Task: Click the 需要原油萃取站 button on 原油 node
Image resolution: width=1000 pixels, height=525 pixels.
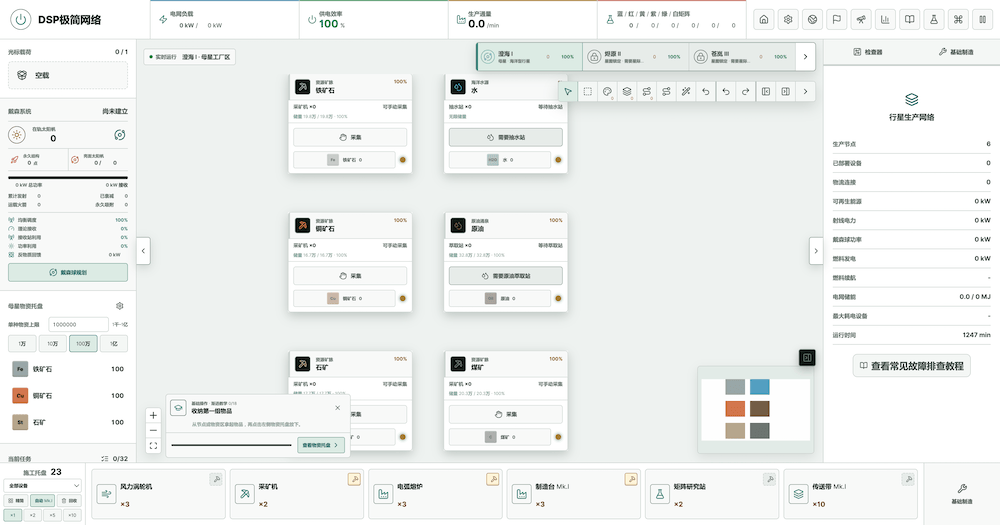Action: tap(506, 276)
